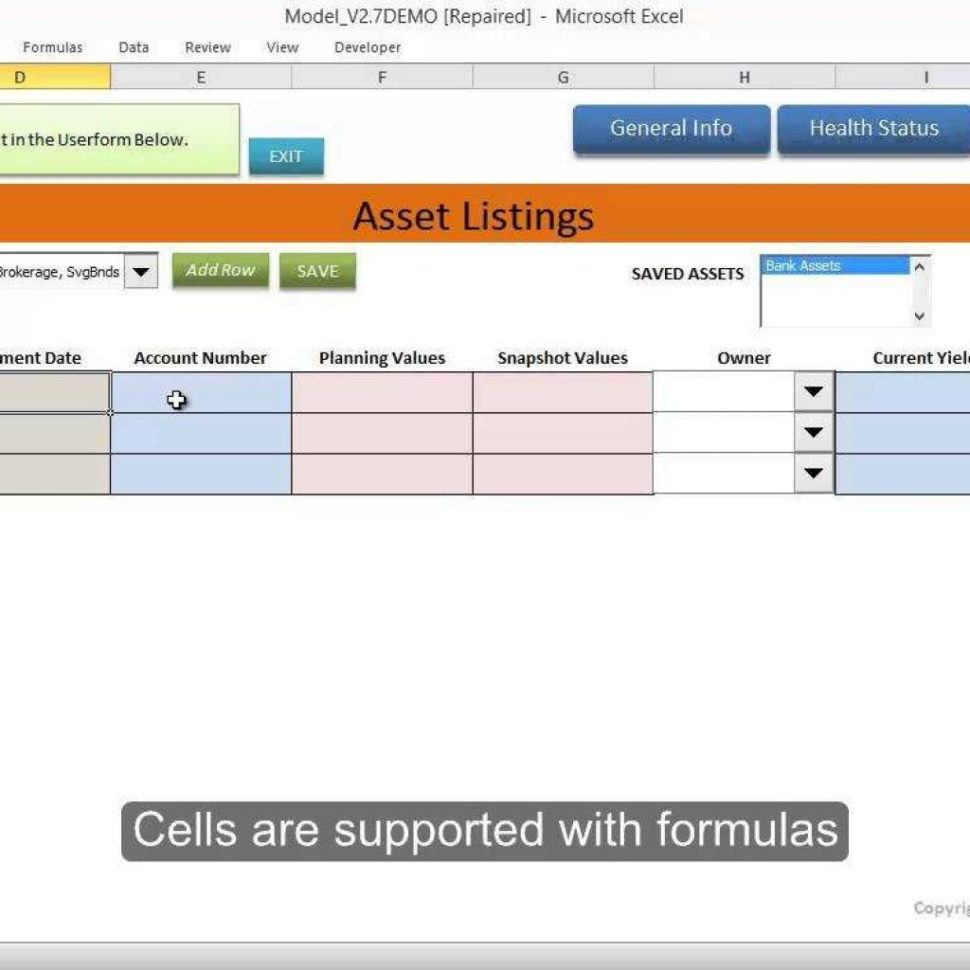The height and width of the screenshot is (970, 970).
Task: Click the SAVED ASSETS label
Action: [x=687, y=273]
